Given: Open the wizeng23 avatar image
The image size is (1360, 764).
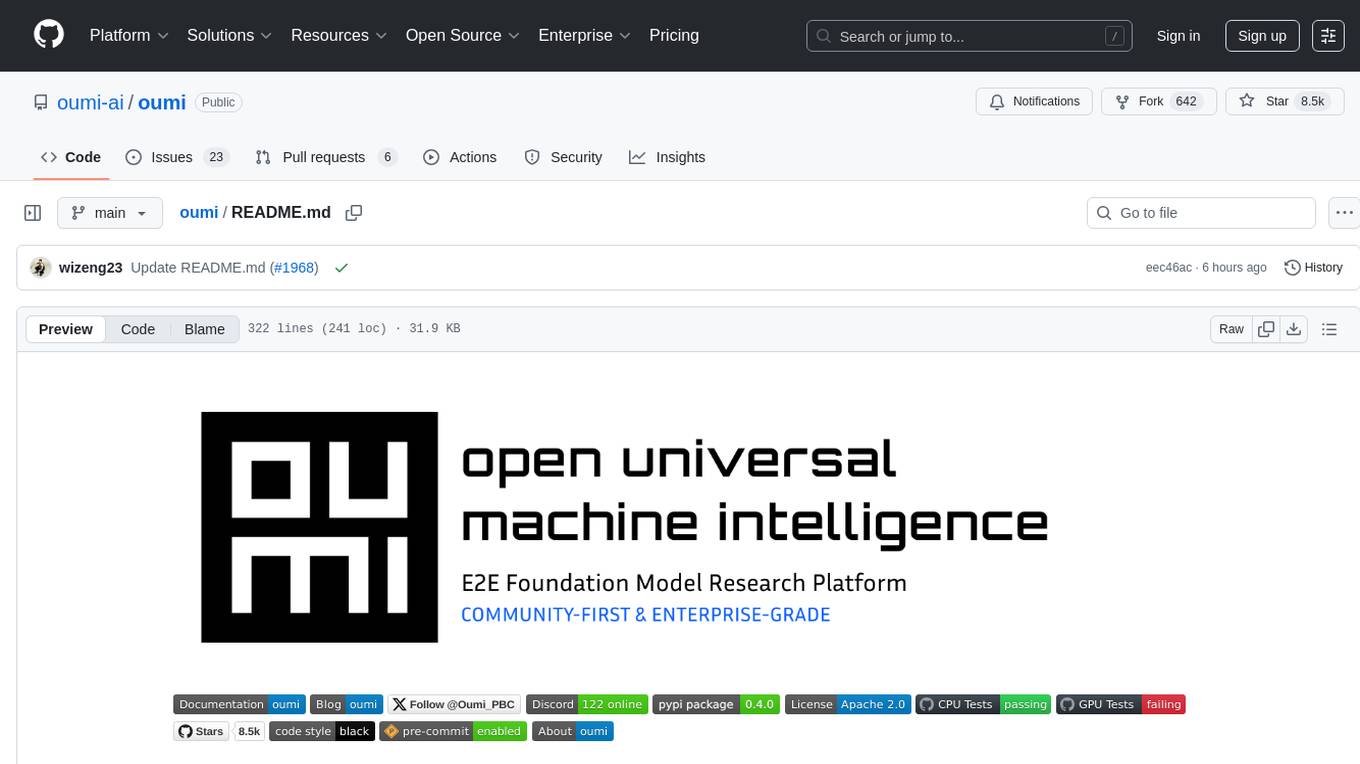Looking at the screenshot, I should tap(41, 268).
